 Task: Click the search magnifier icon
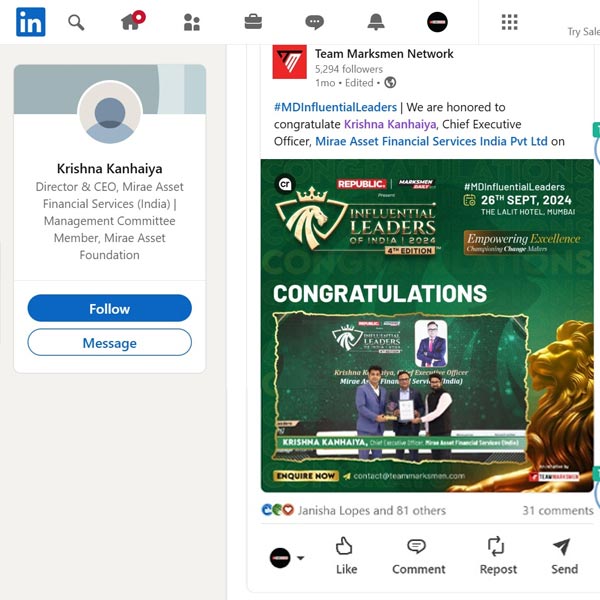[x=76, y=23]
